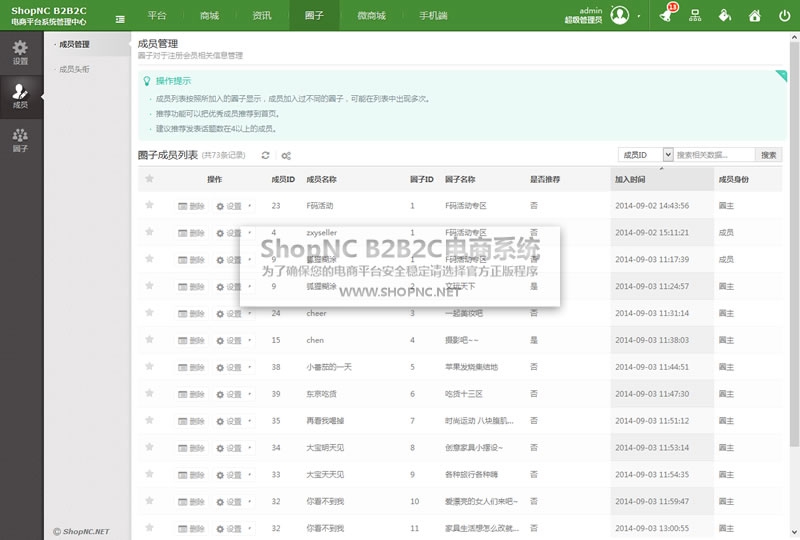The width and height of the screenshot is (800, 540).
Task: Open the site map icon in header
Action: [x=695, y=15]
